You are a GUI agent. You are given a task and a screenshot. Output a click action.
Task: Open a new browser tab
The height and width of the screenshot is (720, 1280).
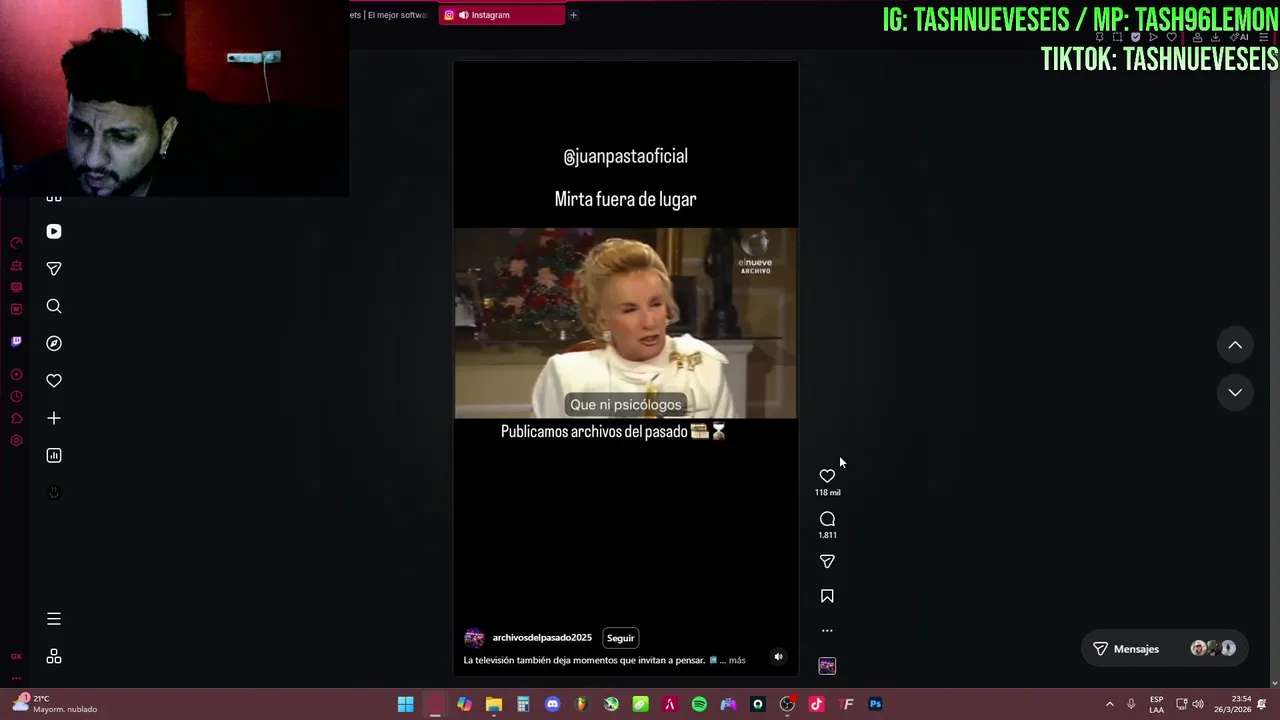[573, 15]
